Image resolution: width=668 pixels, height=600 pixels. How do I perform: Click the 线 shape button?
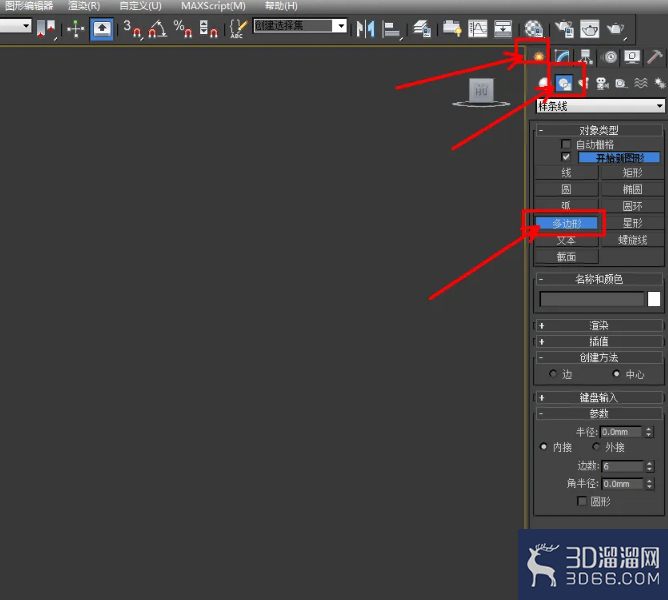[567, 173]
